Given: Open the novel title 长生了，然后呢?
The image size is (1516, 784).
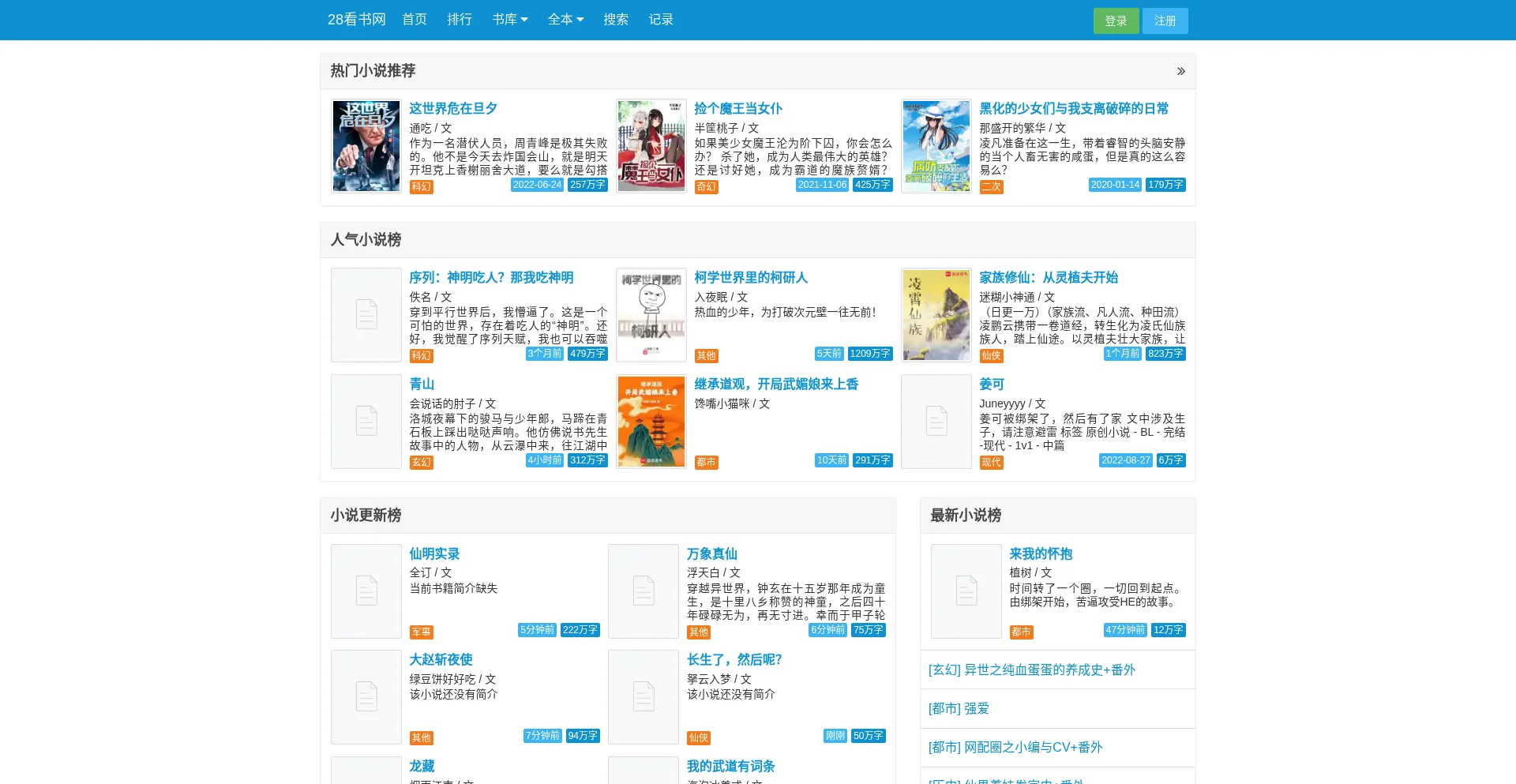Looking at the screenshot, I should [x=734, y=660].
